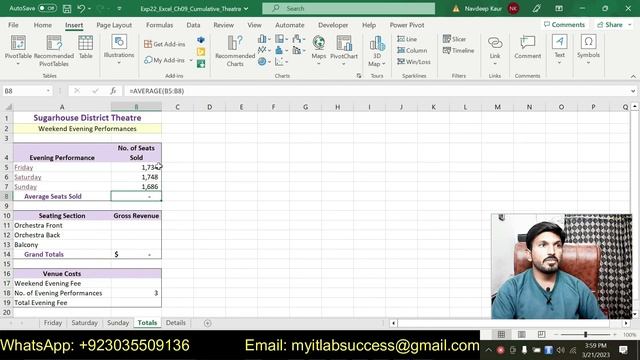640x360 pixels.
Task: Open the Charts dialog launcher
Action: [x=359, y=76]
